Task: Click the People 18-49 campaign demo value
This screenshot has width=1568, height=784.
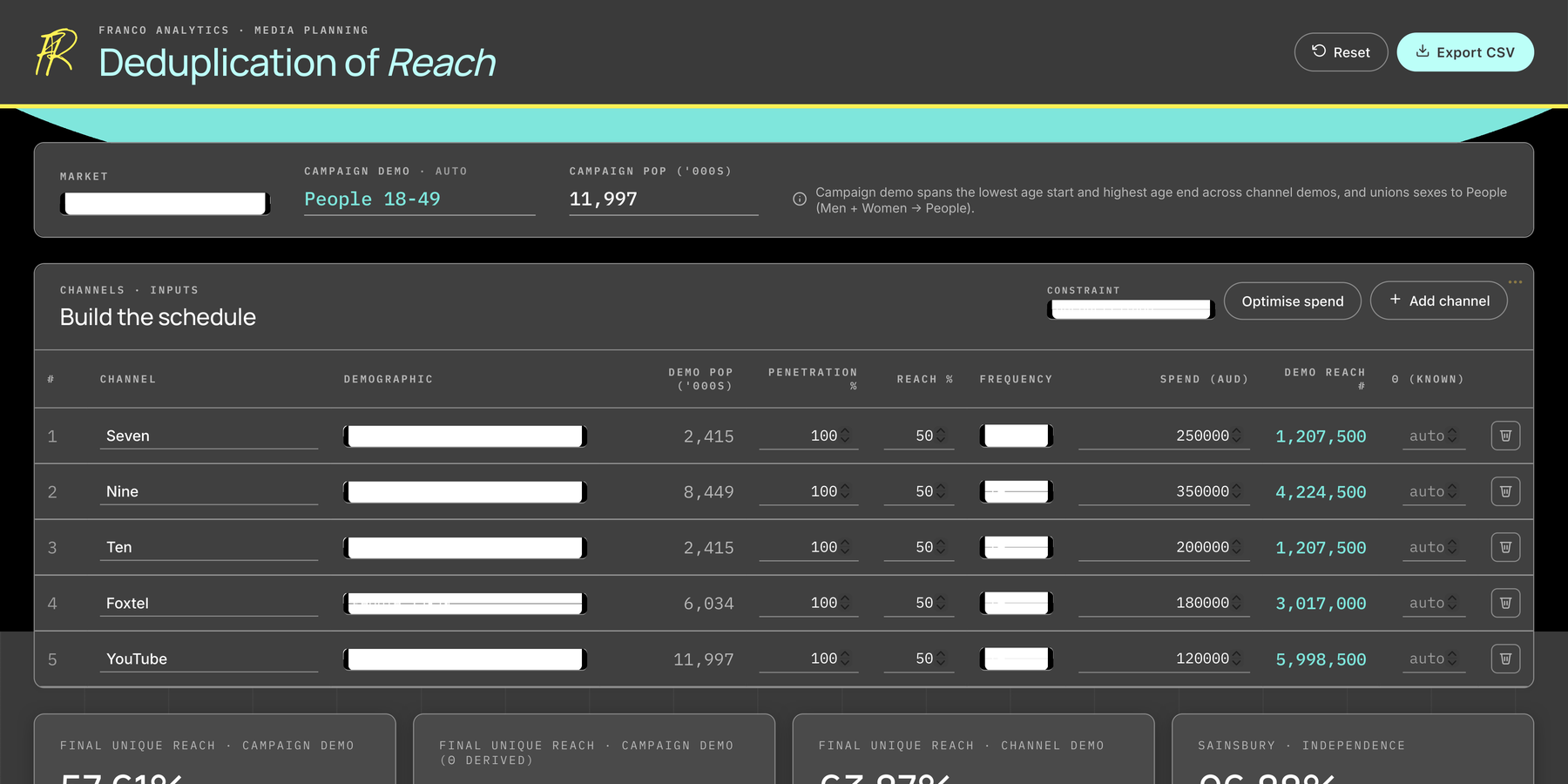Action: [x=373, y=199]
